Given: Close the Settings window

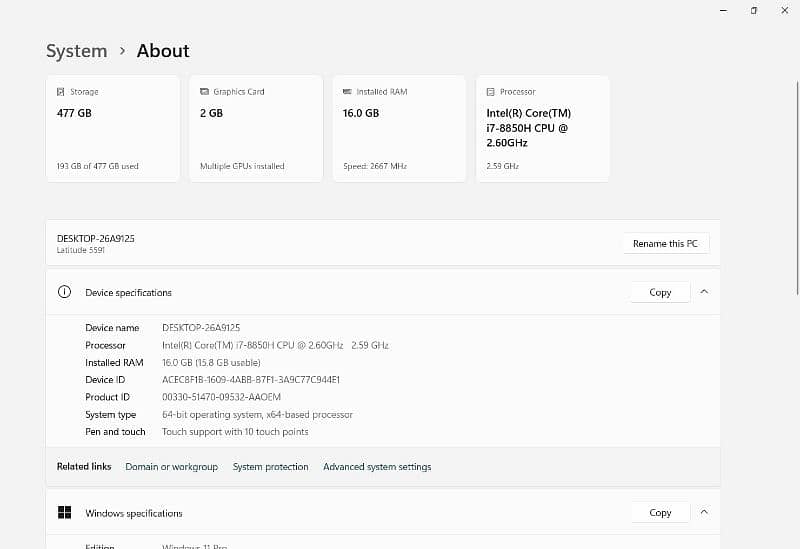Looking at the screenshot, I should (785, 10).
